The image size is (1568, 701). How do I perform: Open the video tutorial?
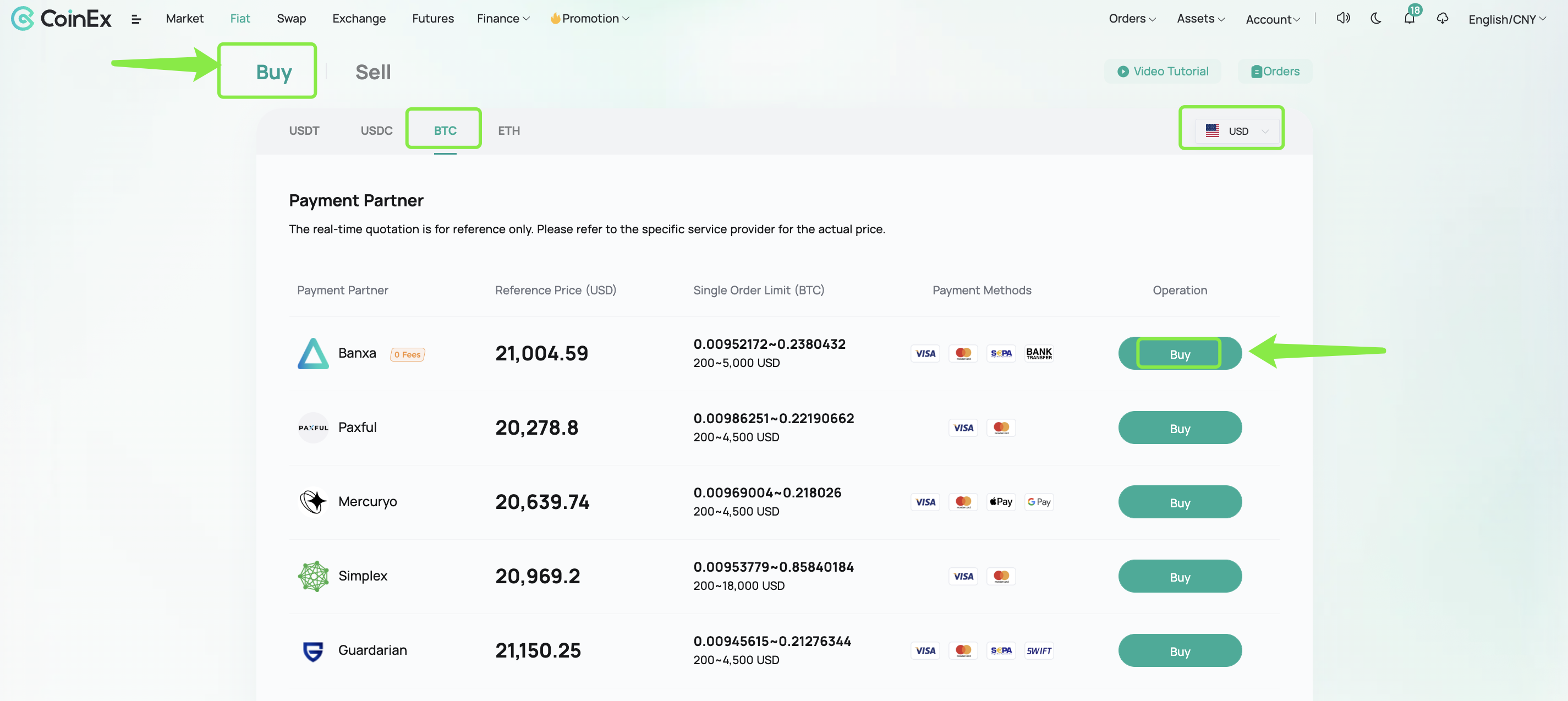[1162, 71]
